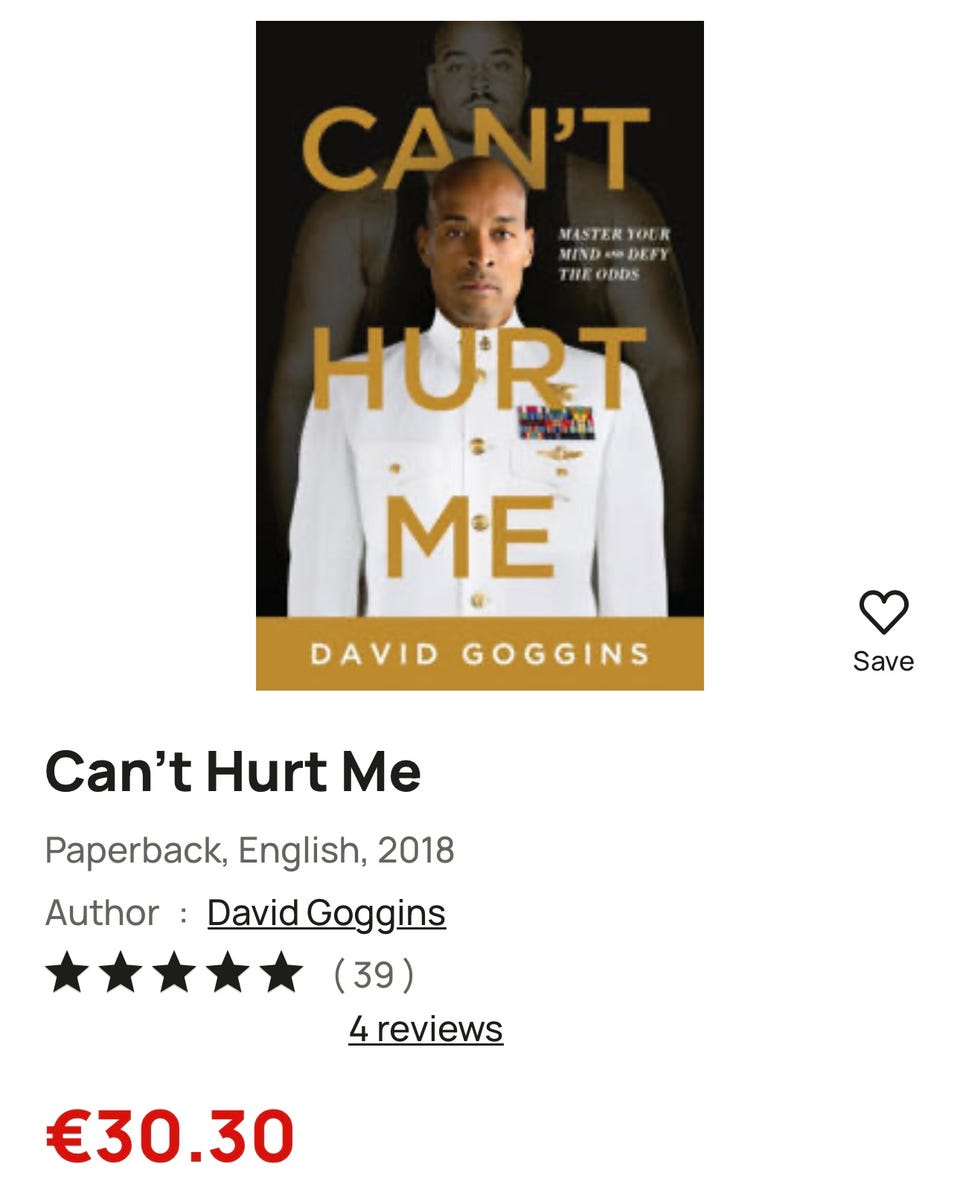Click the Save label under heart
The image size is (960, 1187).
pos(883,661)
